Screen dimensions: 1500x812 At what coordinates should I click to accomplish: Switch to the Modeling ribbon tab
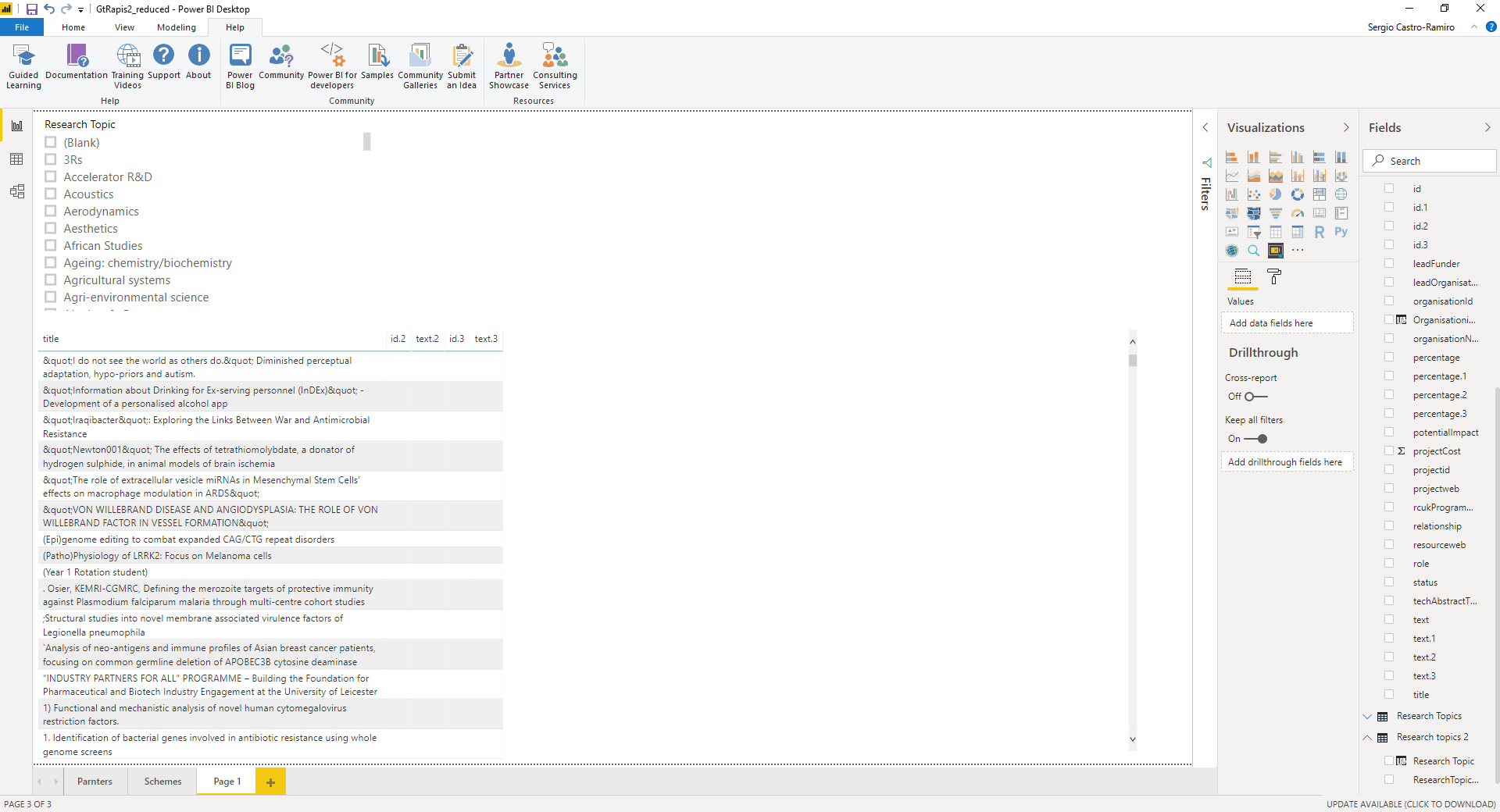click(177, 27)
